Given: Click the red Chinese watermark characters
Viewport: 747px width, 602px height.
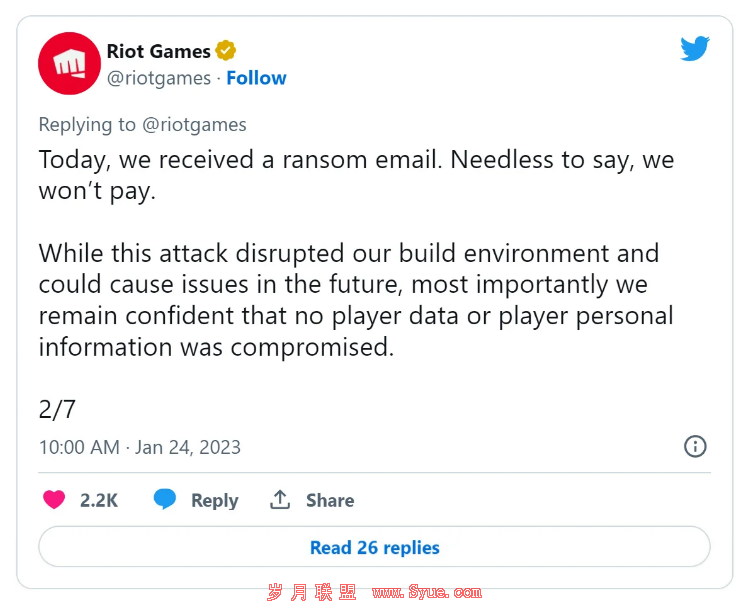Looking at the screenshot, I should pos(312,592).
